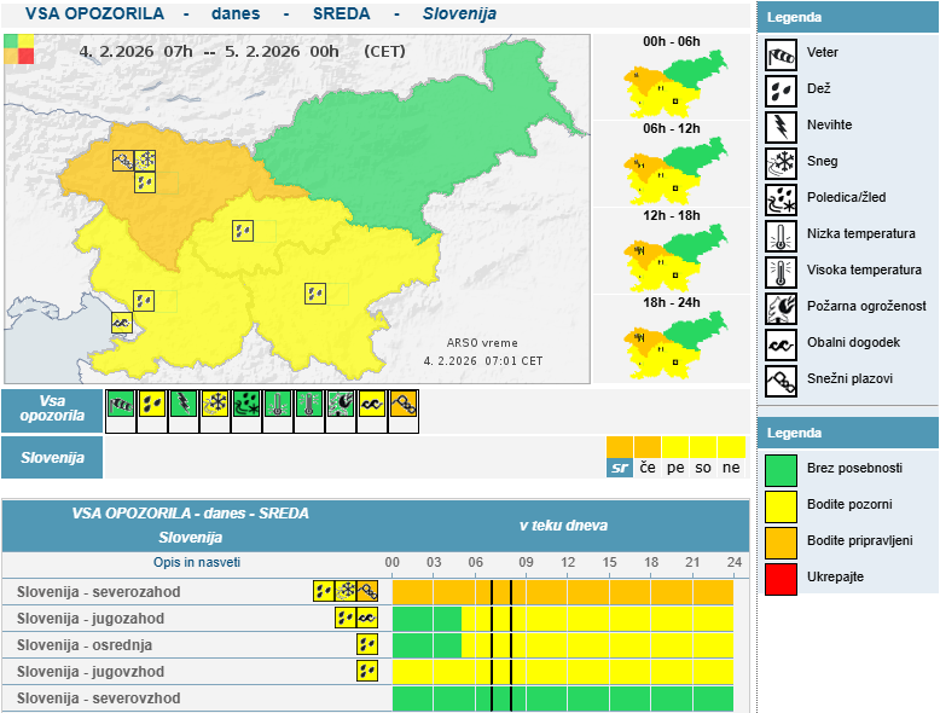Viewport: 940px width, 713px height.
Task: Open the Slovenija - severozahod region row
Action: tap(99, 592)
